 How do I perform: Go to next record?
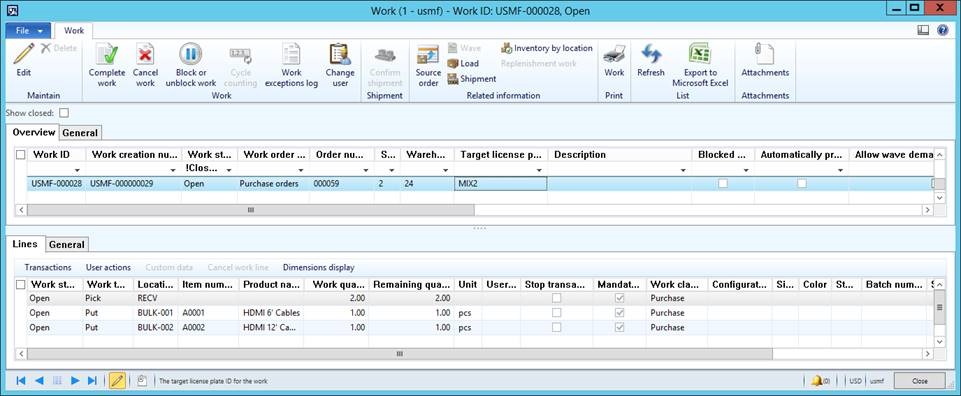[x=75, y=381]
